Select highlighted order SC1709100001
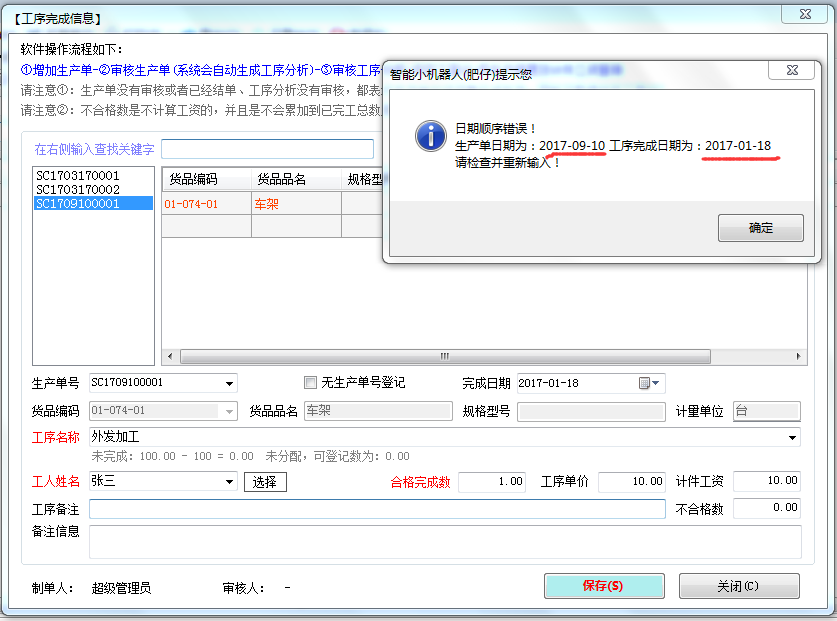837x621 pixels. point(78,203)
